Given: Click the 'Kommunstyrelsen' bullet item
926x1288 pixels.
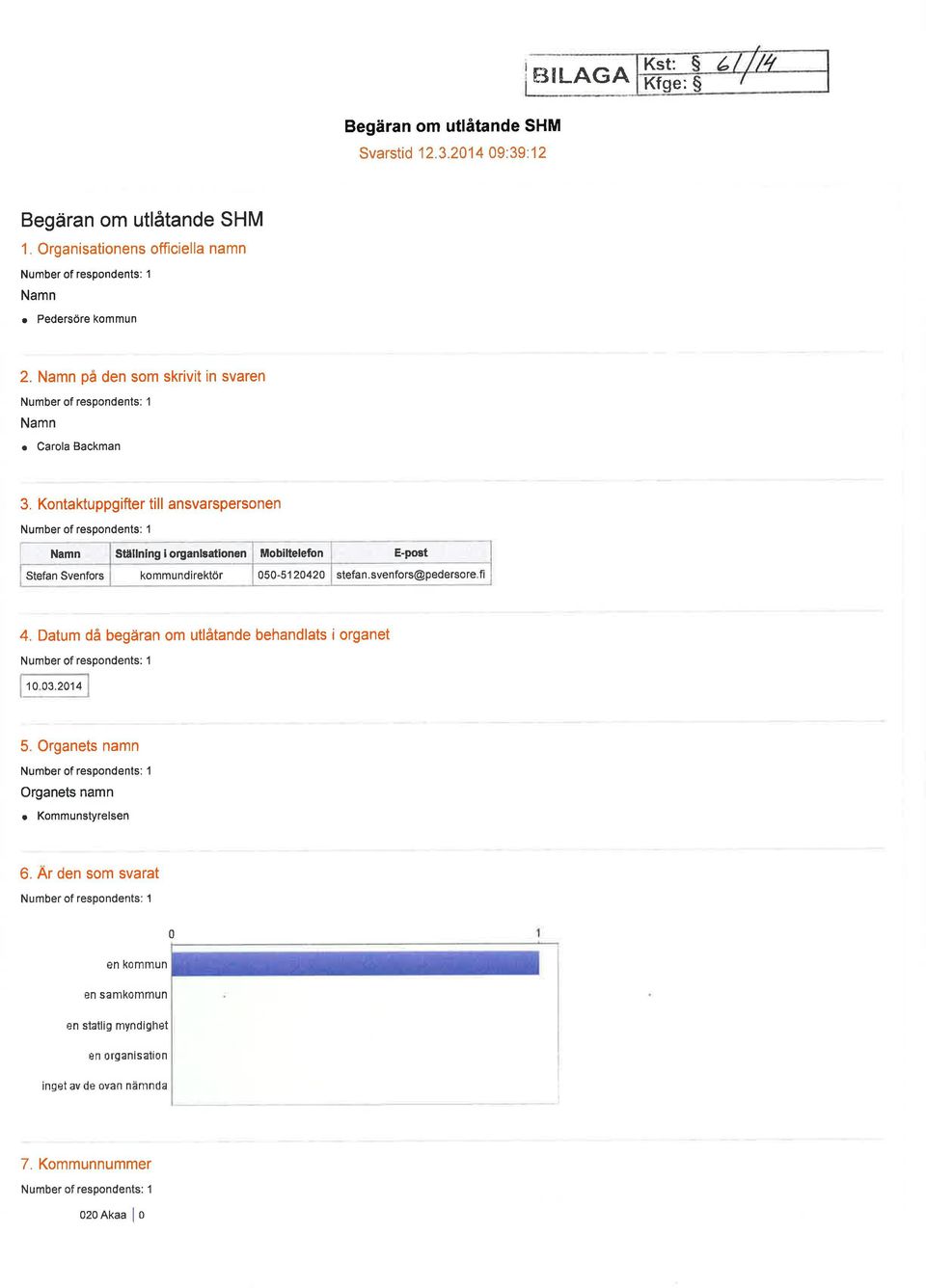Looking at the screenshot, I should 83,816.
